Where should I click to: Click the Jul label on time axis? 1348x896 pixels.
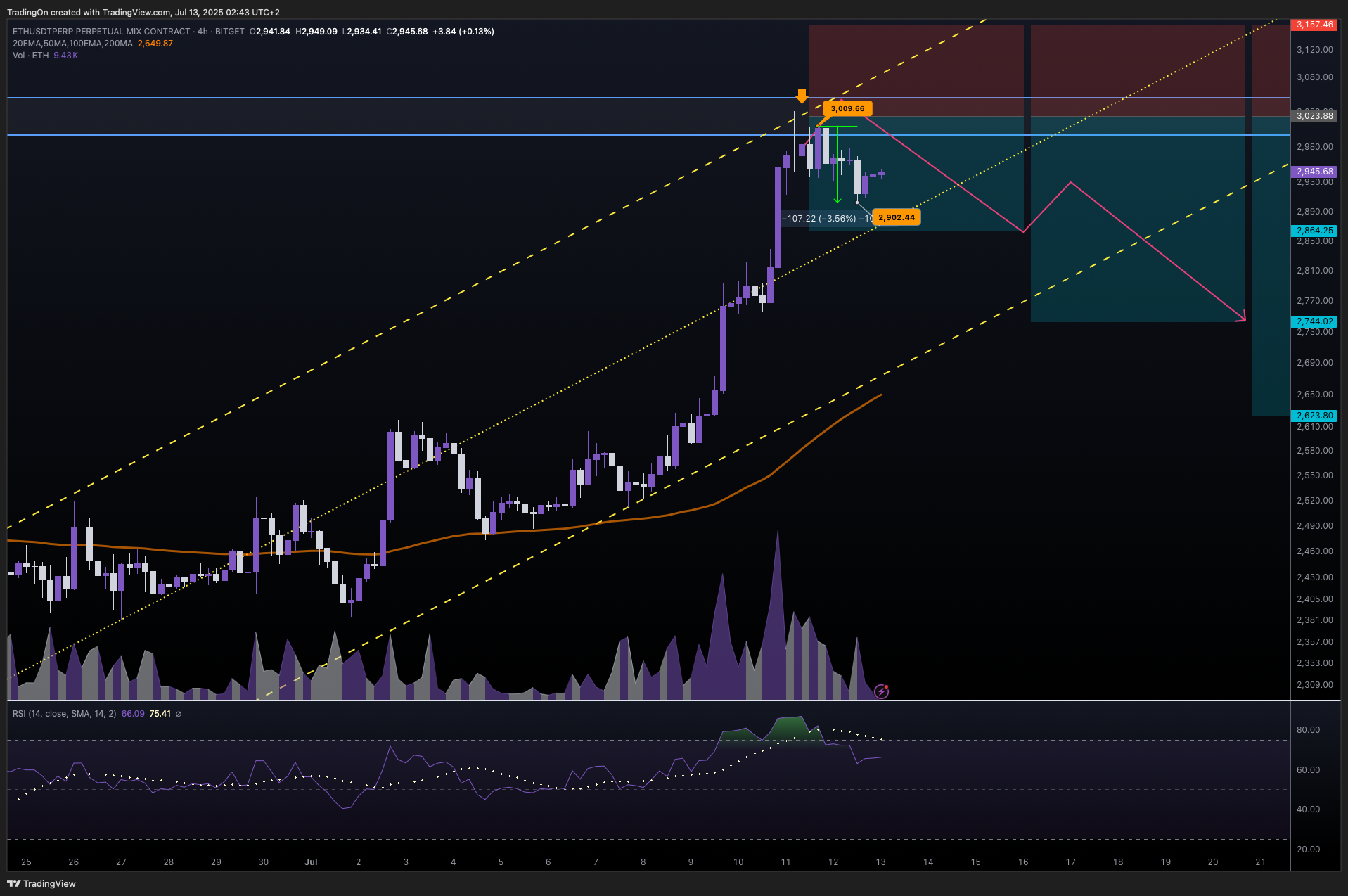(311, 862)
